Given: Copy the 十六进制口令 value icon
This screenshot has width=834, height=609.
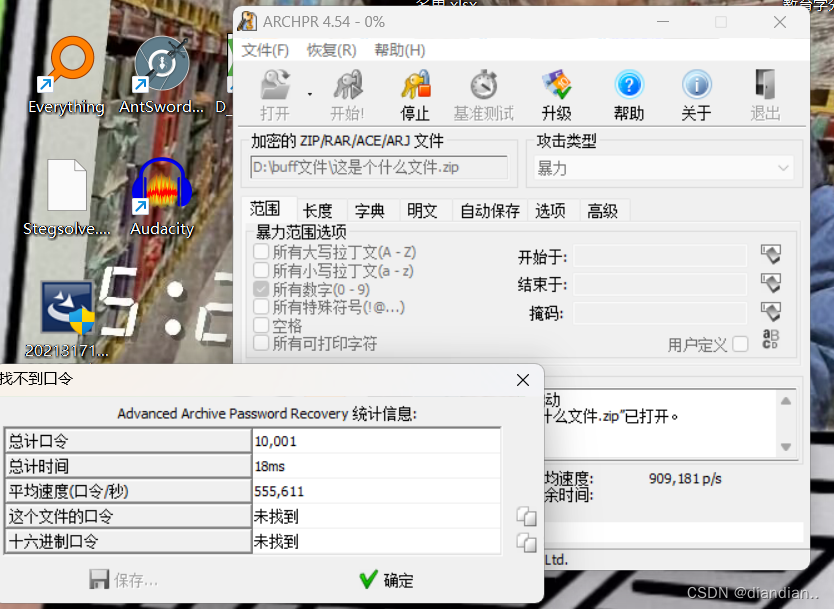Looking at the screenshot, I should pyautogui.click(x=526, y=543).
